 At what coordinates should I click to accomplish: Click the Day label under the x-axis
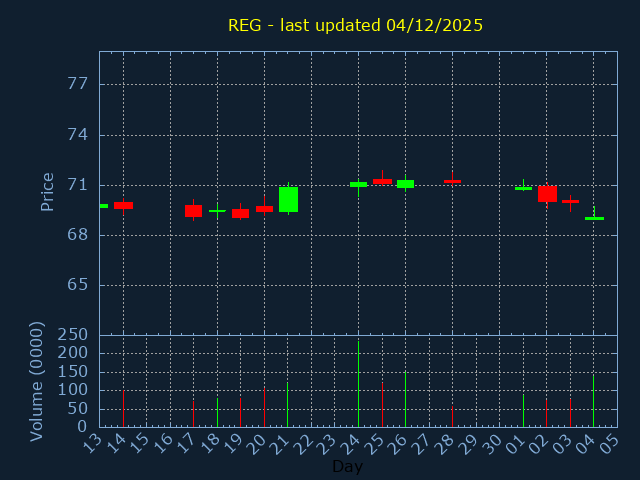pos(347,466)
